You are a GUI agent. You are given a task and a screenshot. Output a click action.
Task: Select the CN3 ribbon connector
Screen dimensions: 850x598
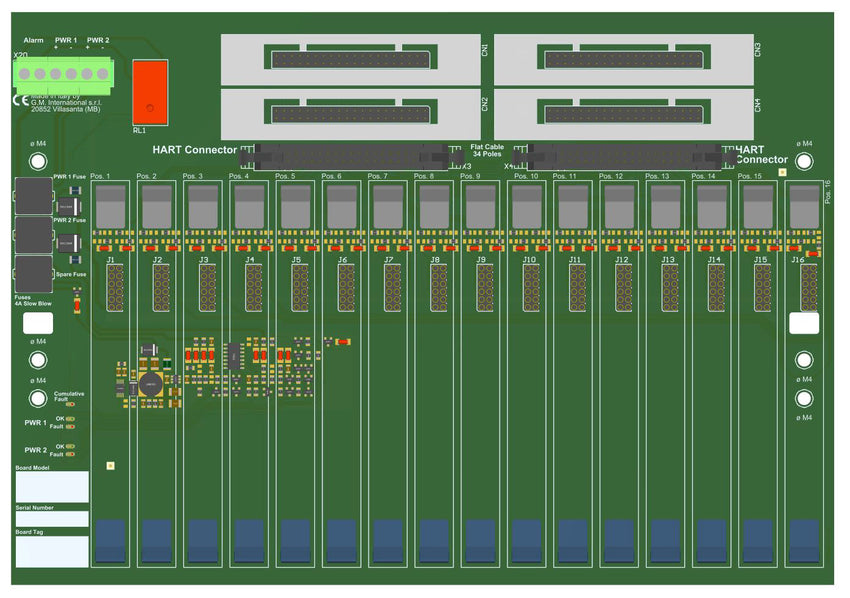pyautogui.click(x=623, y=59)
